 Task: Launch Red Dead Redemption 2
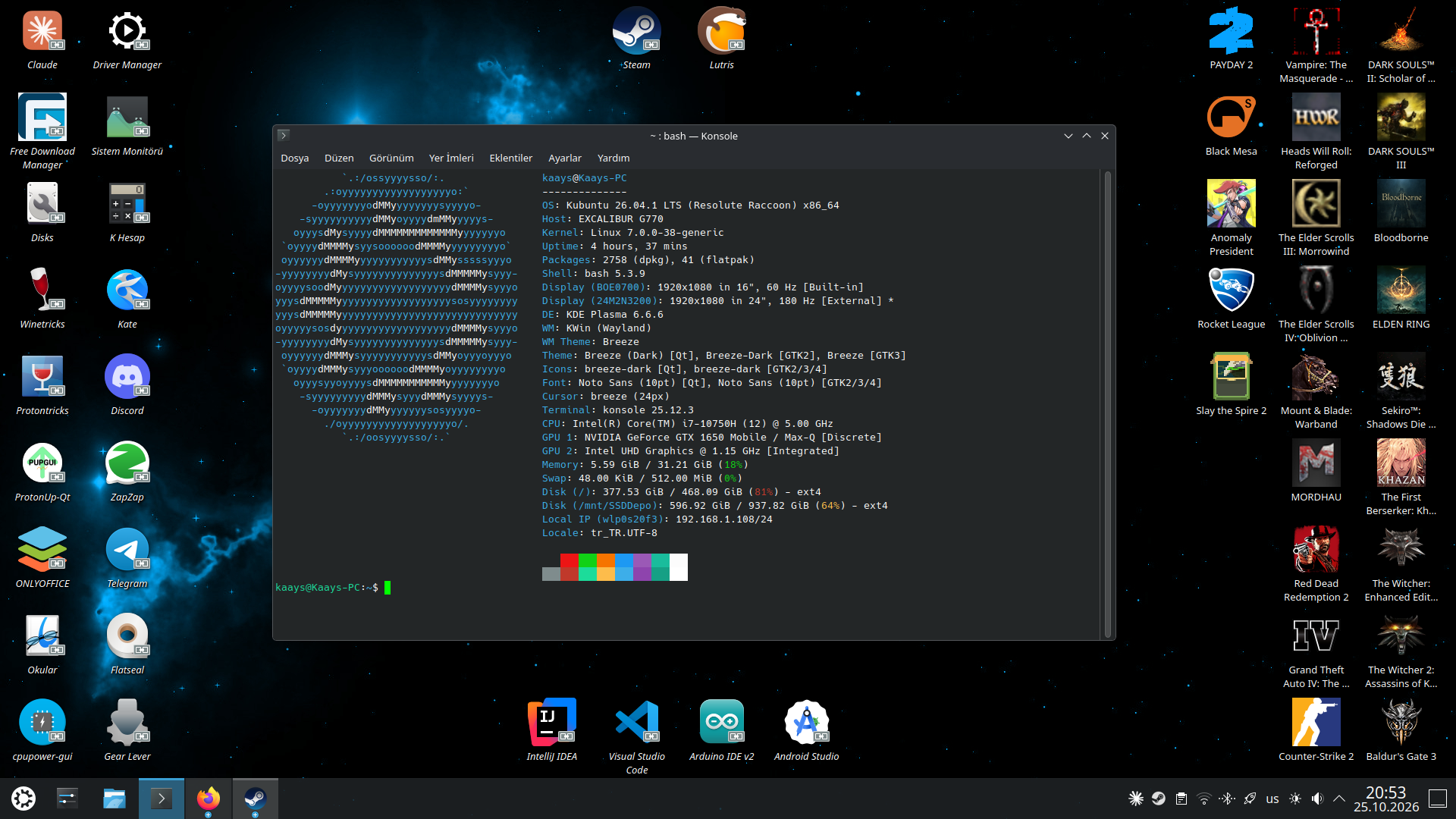[x=1316, y=550]
